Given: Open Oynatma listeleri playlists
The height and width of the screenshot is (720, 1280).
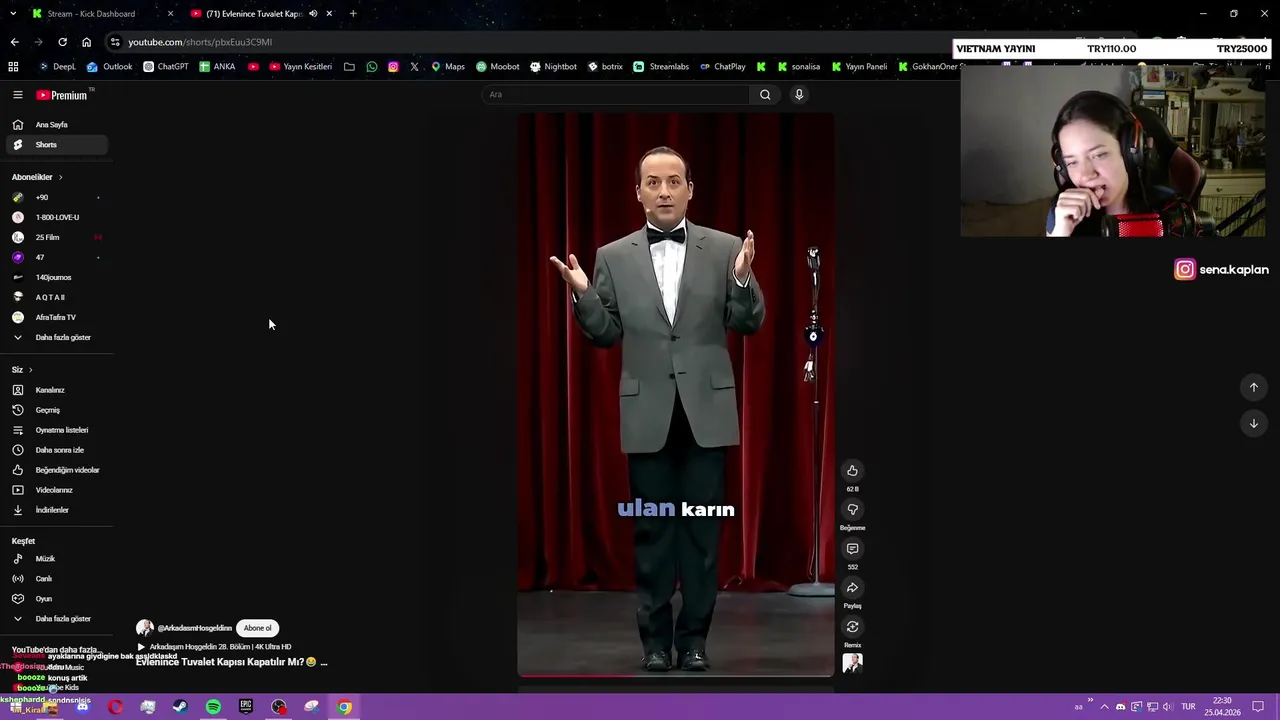Looking at the screenshot, I should [55, 430].
